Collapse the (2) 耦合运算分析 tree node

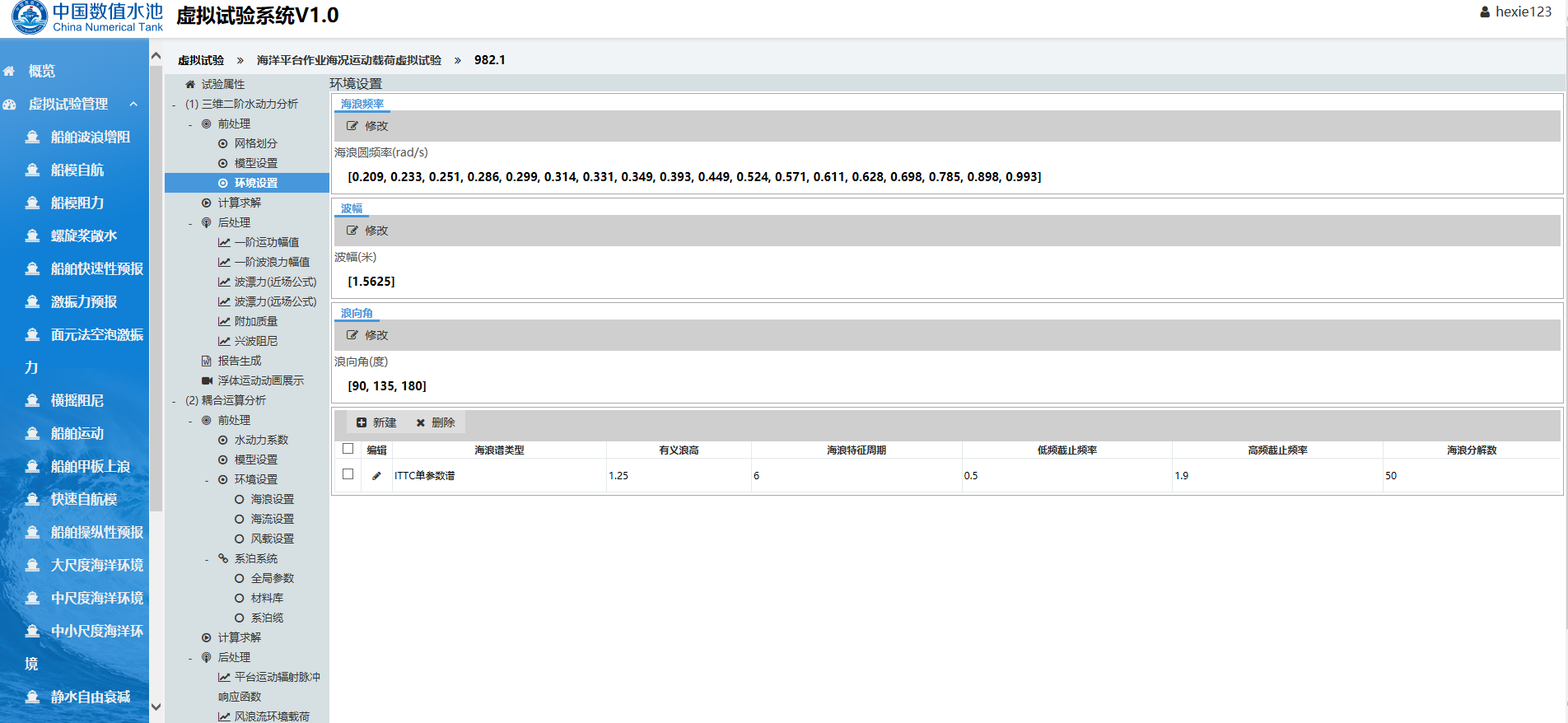[174, 401]
